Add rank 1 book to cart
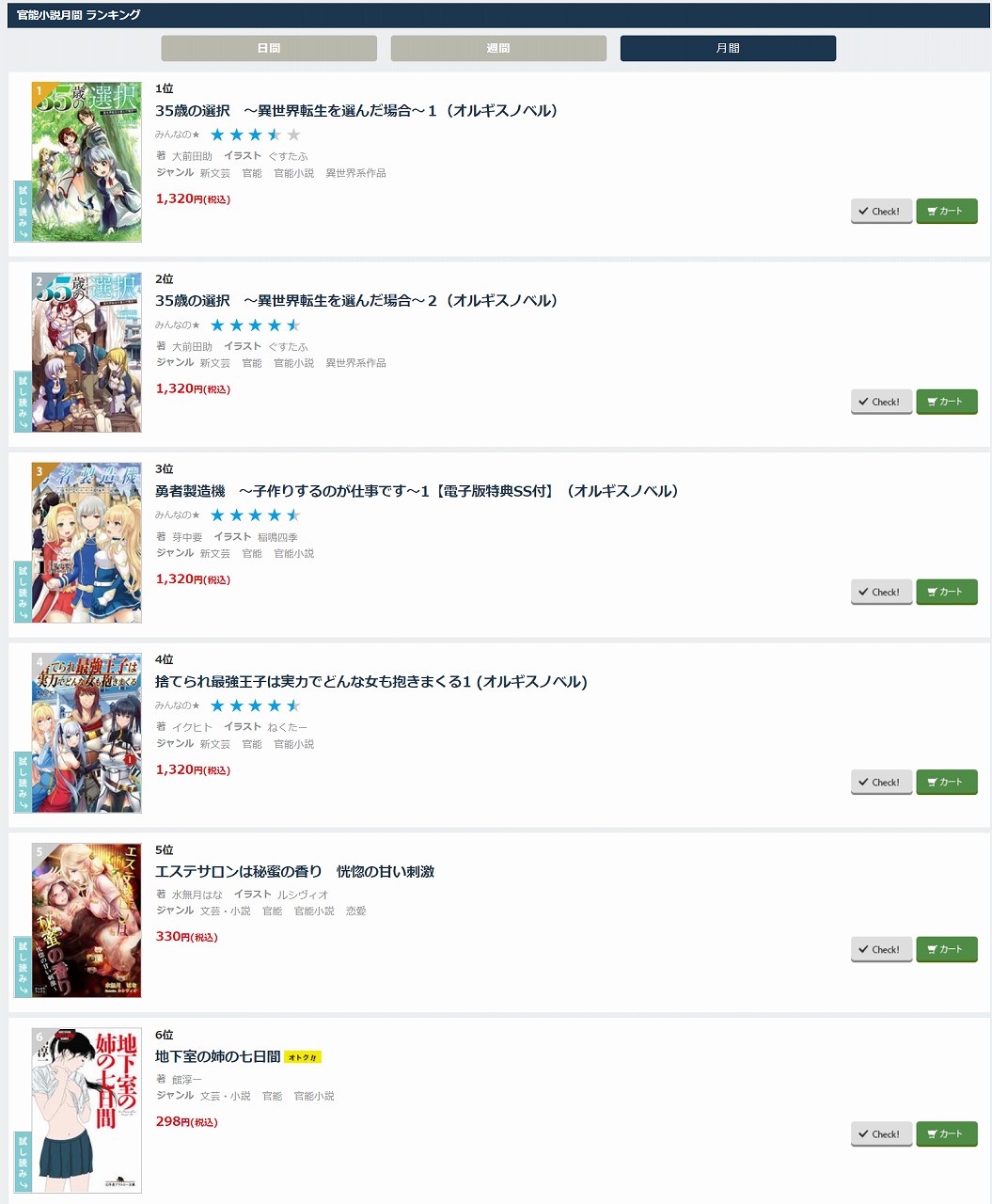Screen dimensions: 992x1204 pyautogui.click(x=947, y=212)
